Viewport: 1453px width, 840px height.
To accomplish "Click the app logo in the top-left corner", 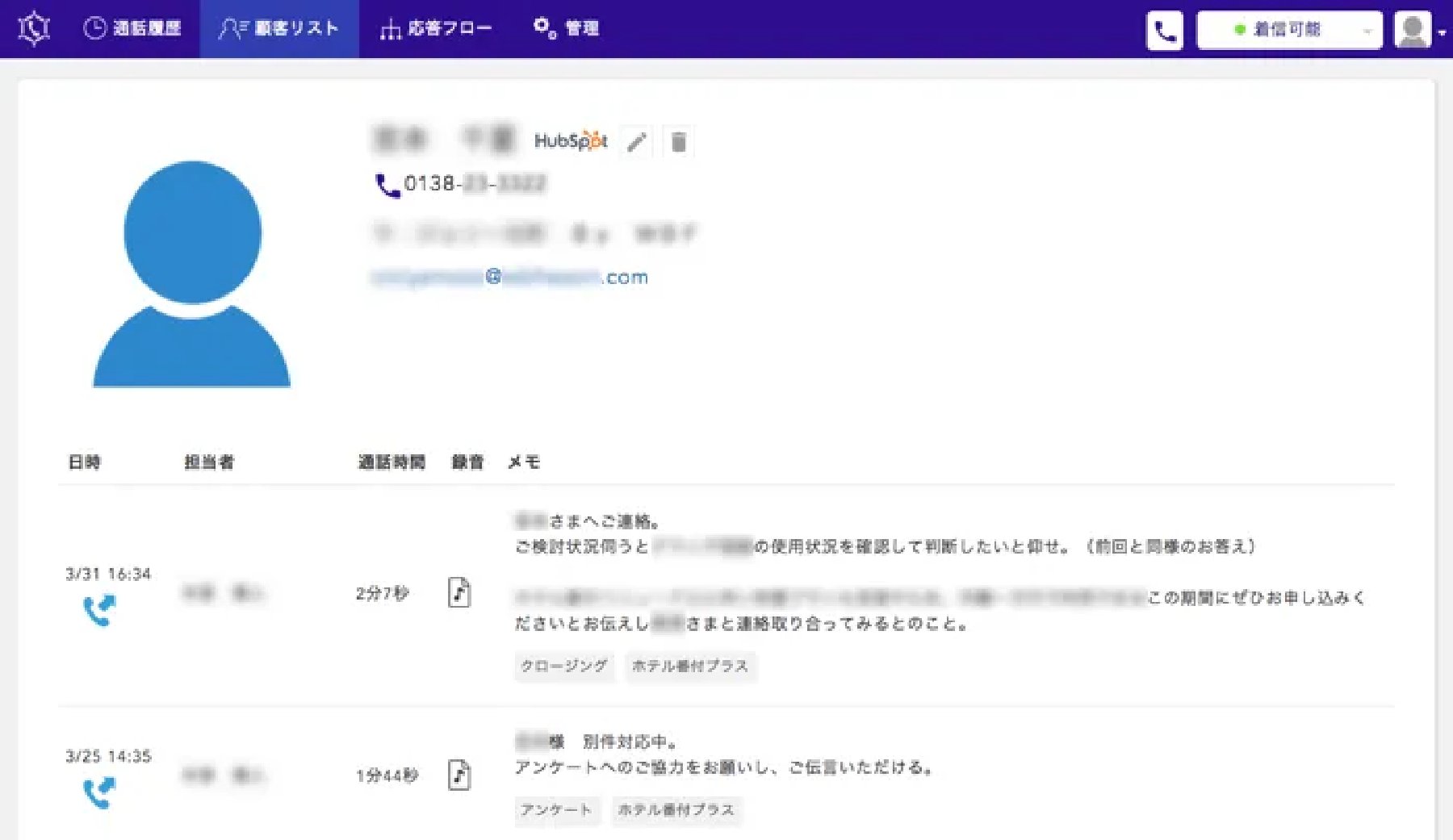I will [x=34, y=28].
